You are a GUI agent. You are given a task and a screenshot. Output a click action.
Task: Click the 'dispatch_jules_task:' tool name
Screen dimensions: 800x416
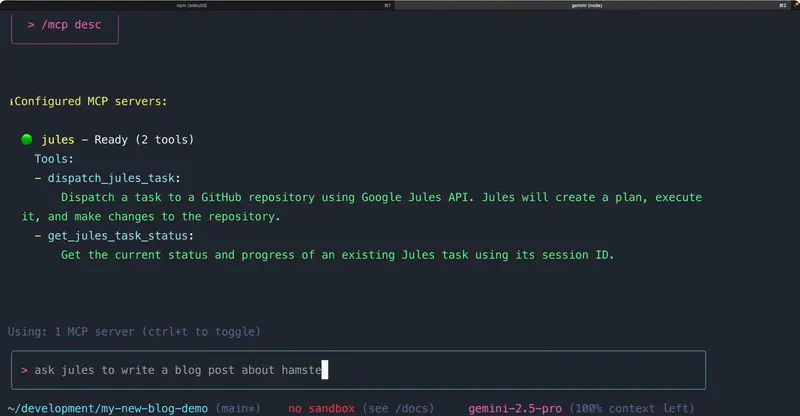(114, 178)
